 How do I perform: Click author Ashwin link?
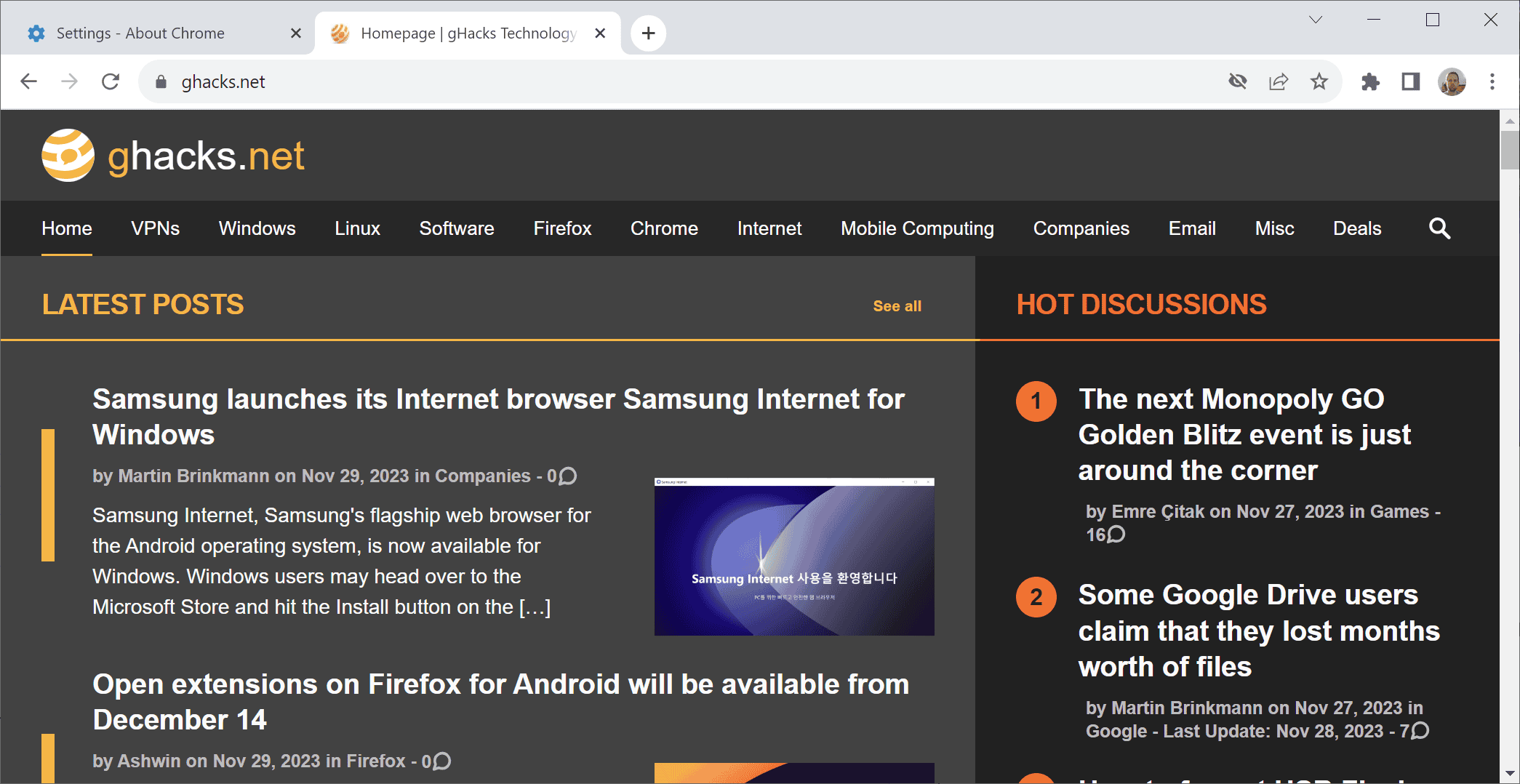pyautogui.click(x=149, y=761)
